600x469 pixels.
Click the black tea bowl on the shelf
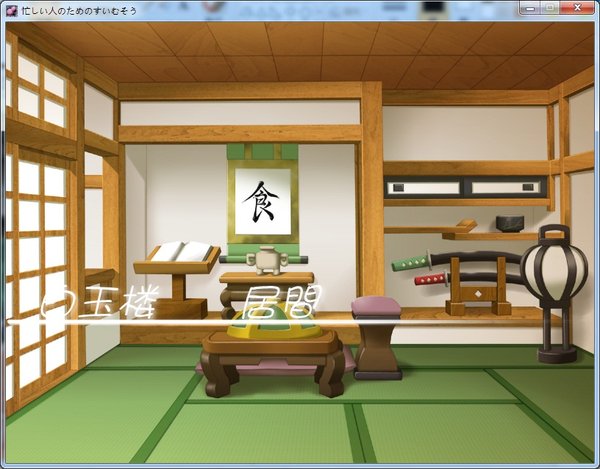pos(510,224)
